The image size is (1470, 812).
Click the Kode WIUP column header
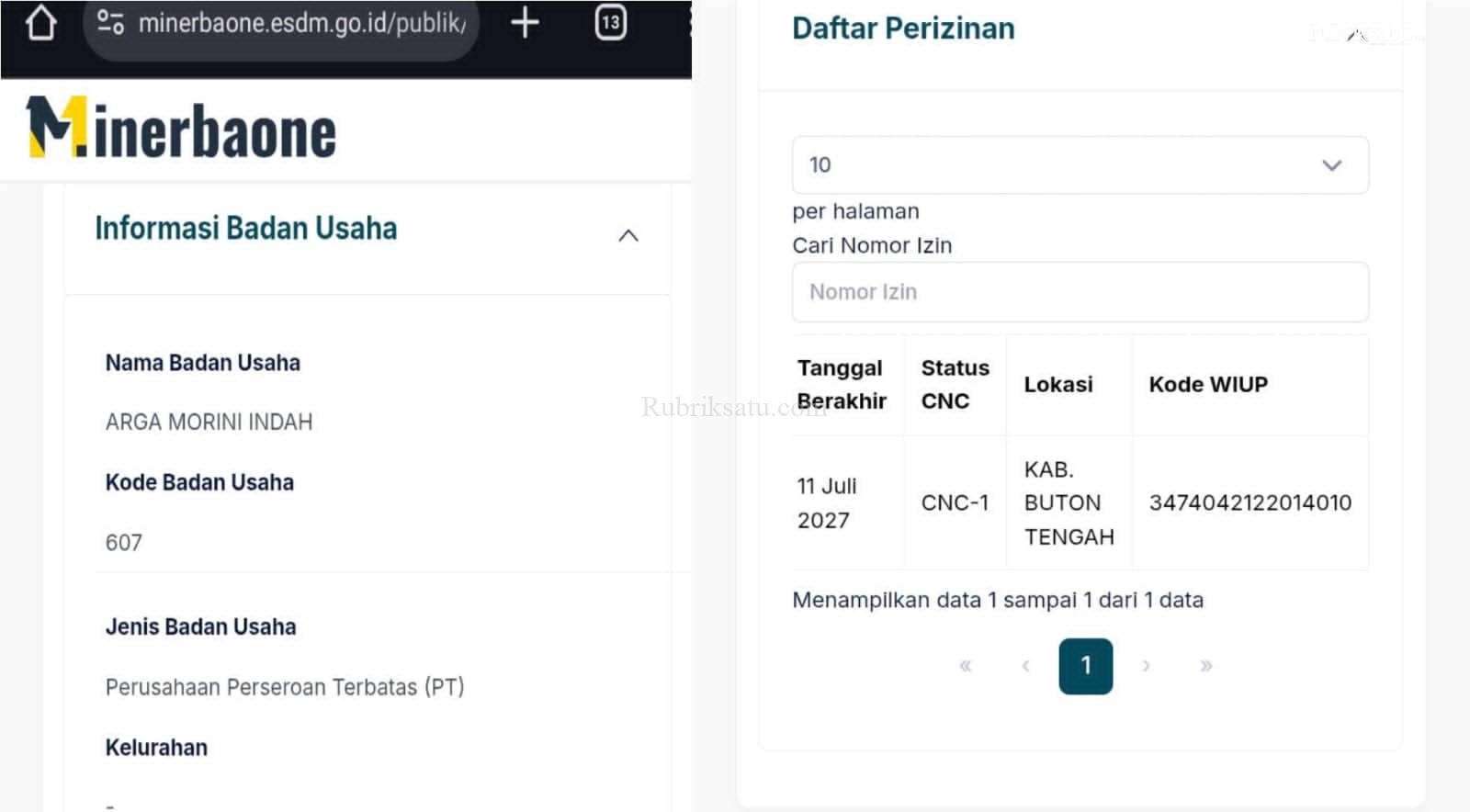coord(1207,384)
